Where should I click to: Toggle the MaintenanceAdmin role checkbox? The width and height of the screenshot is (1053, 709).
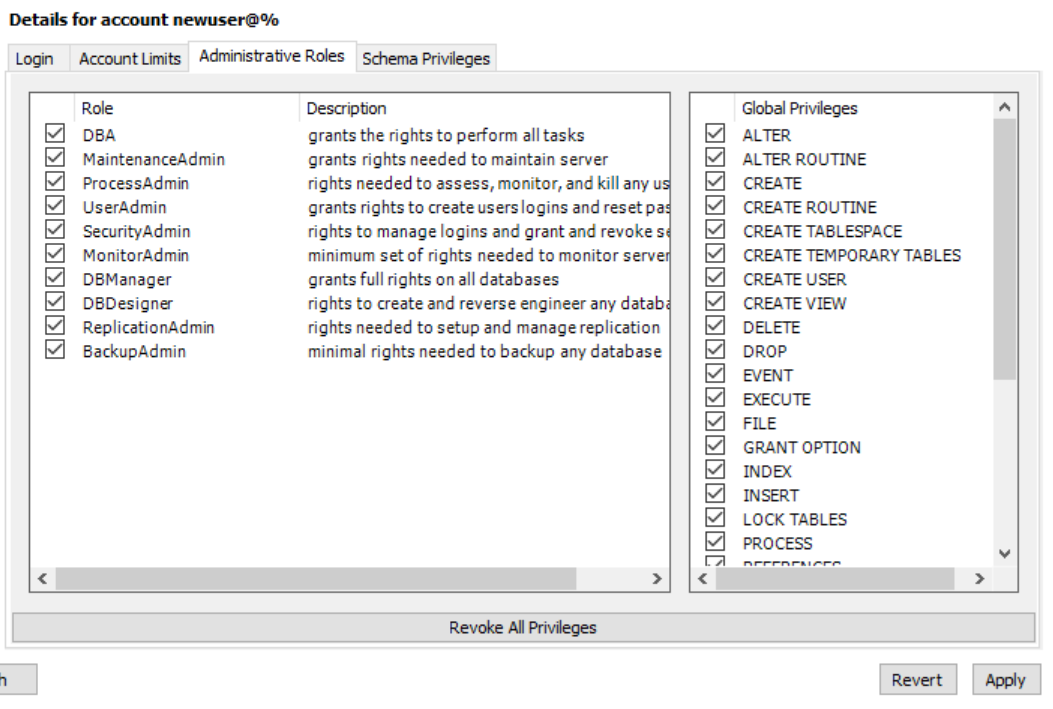point(55,158)
